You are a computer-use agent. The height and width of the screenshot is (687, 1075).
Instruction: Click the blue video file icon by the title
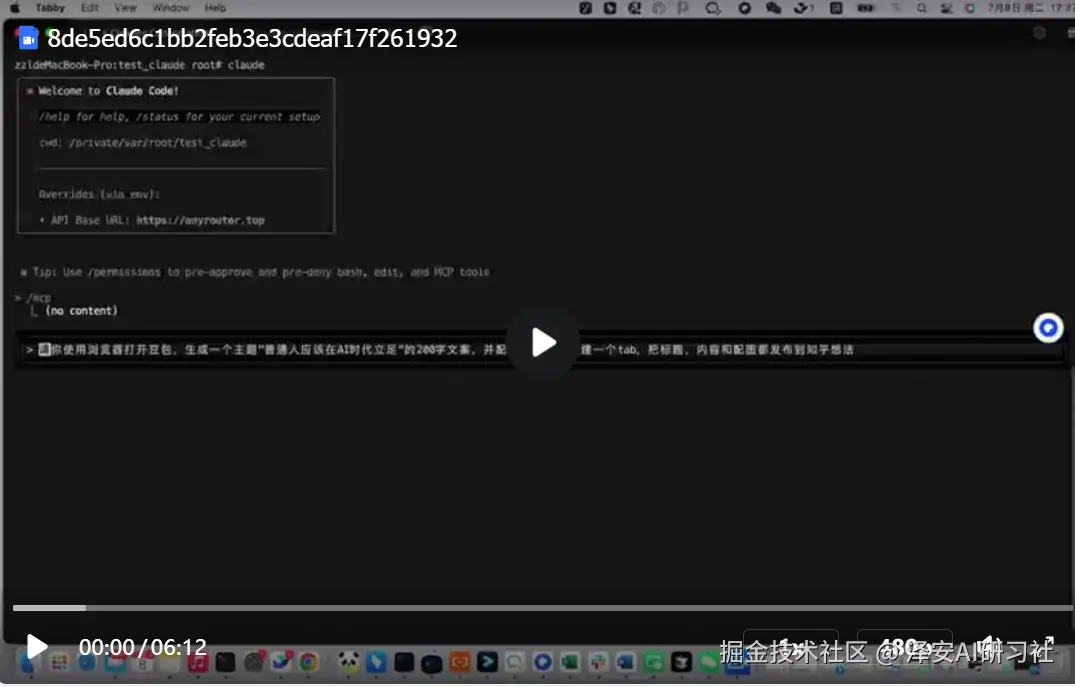coord(28,38)
